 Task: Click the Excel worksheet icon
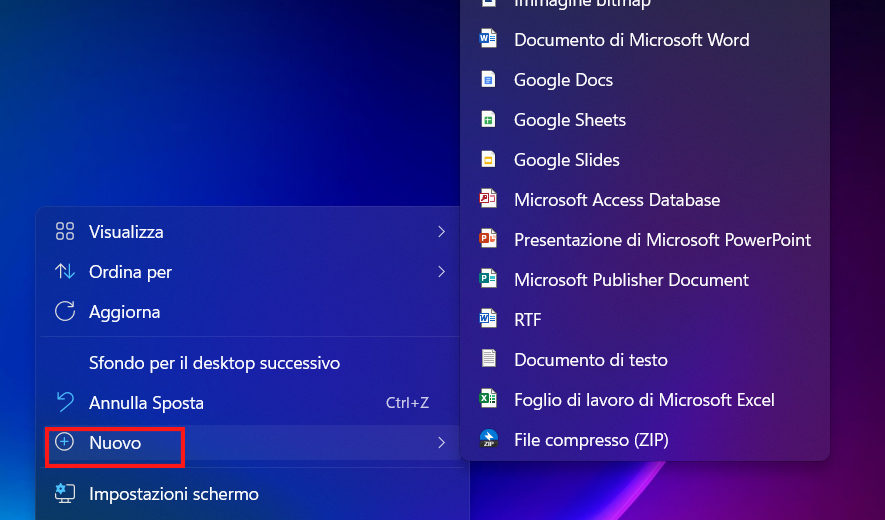[488, 400]
